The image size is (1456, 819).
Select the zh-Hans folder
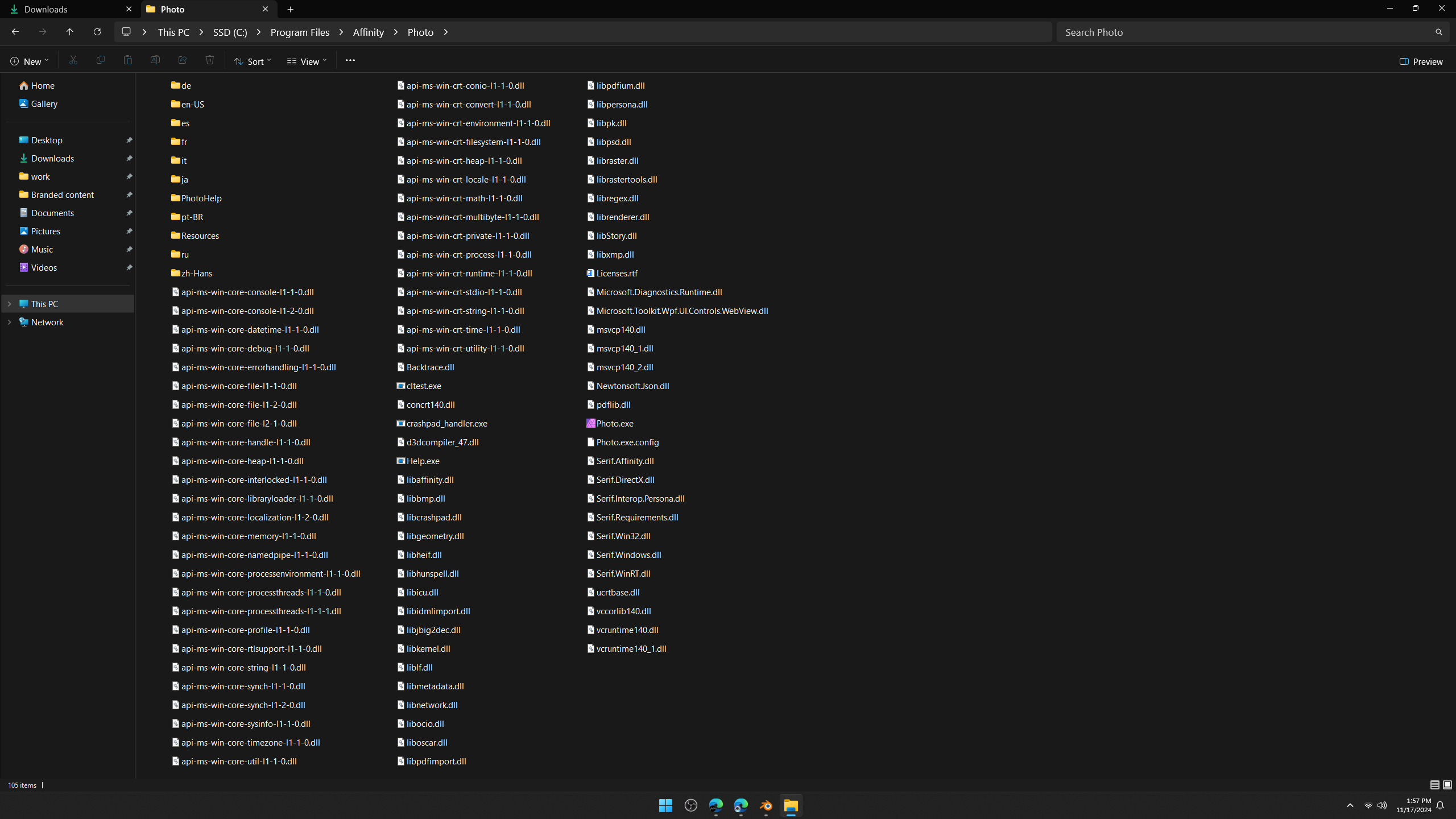[192, 273]
